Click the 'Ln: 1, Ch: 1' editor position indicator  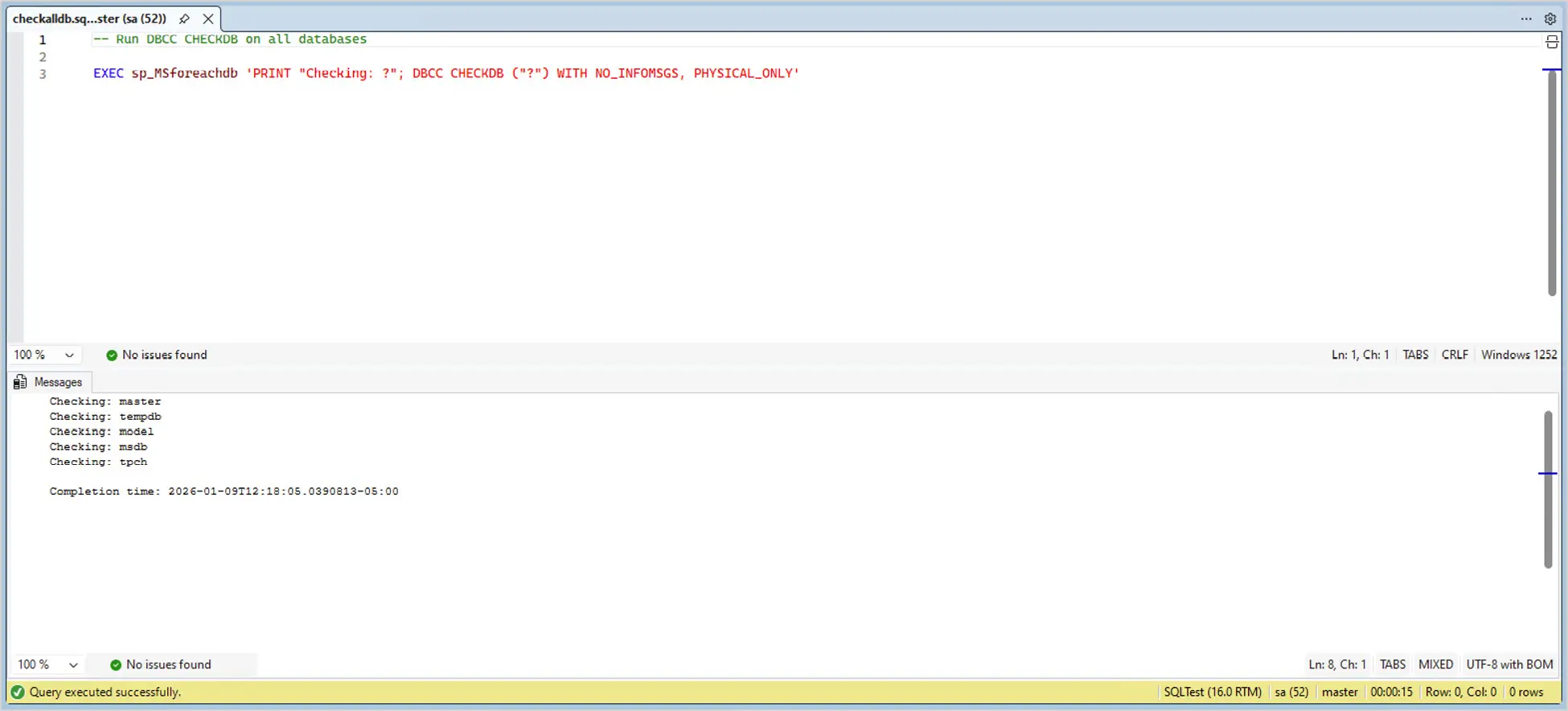pos(1360,355)
